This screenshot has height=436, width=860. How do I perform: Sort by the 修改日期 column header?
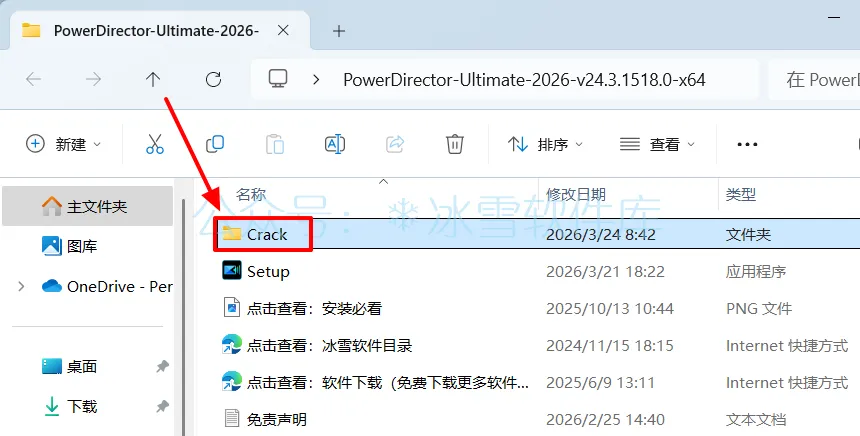(x=576, y=194)
